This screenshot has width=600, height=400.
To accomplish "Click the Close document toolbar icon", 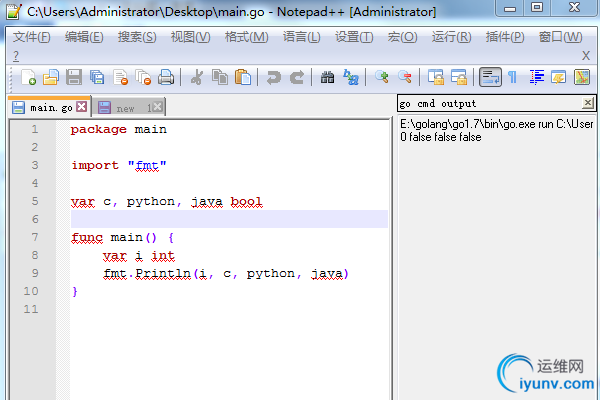I will click(x=120, y=77).
